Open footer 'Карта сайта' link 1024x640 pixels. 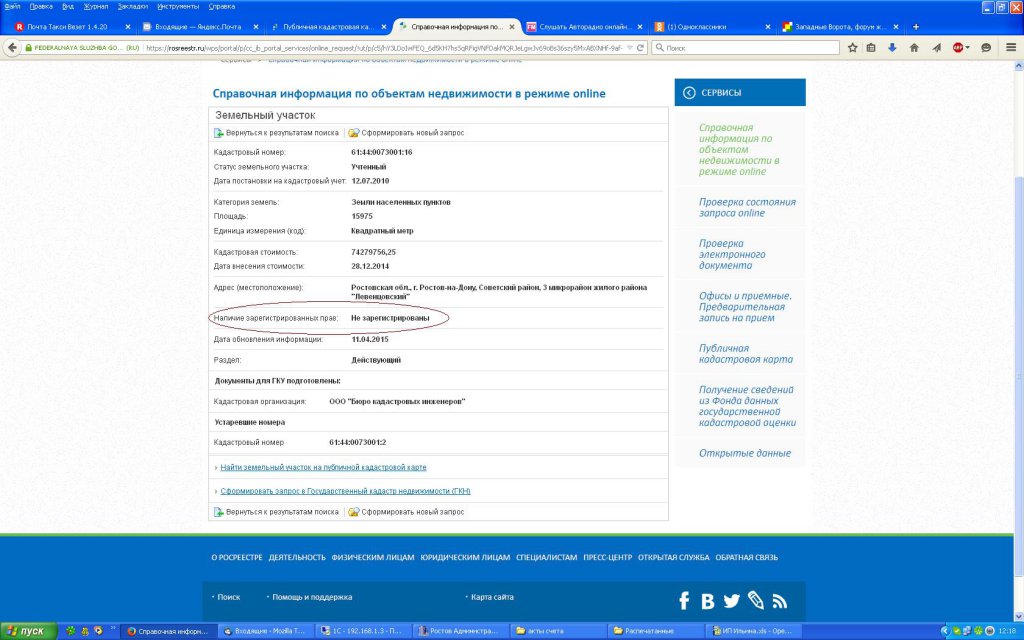click(x=492, y=598)
